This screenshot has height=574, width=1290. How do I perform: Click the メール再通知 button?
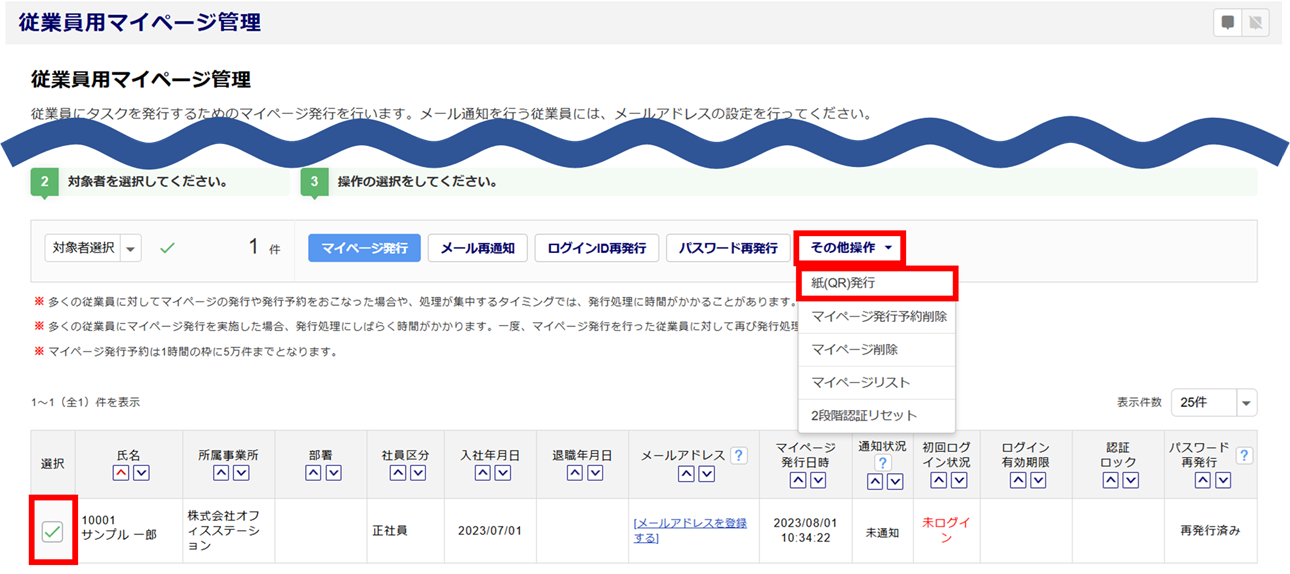click(477, 248)
